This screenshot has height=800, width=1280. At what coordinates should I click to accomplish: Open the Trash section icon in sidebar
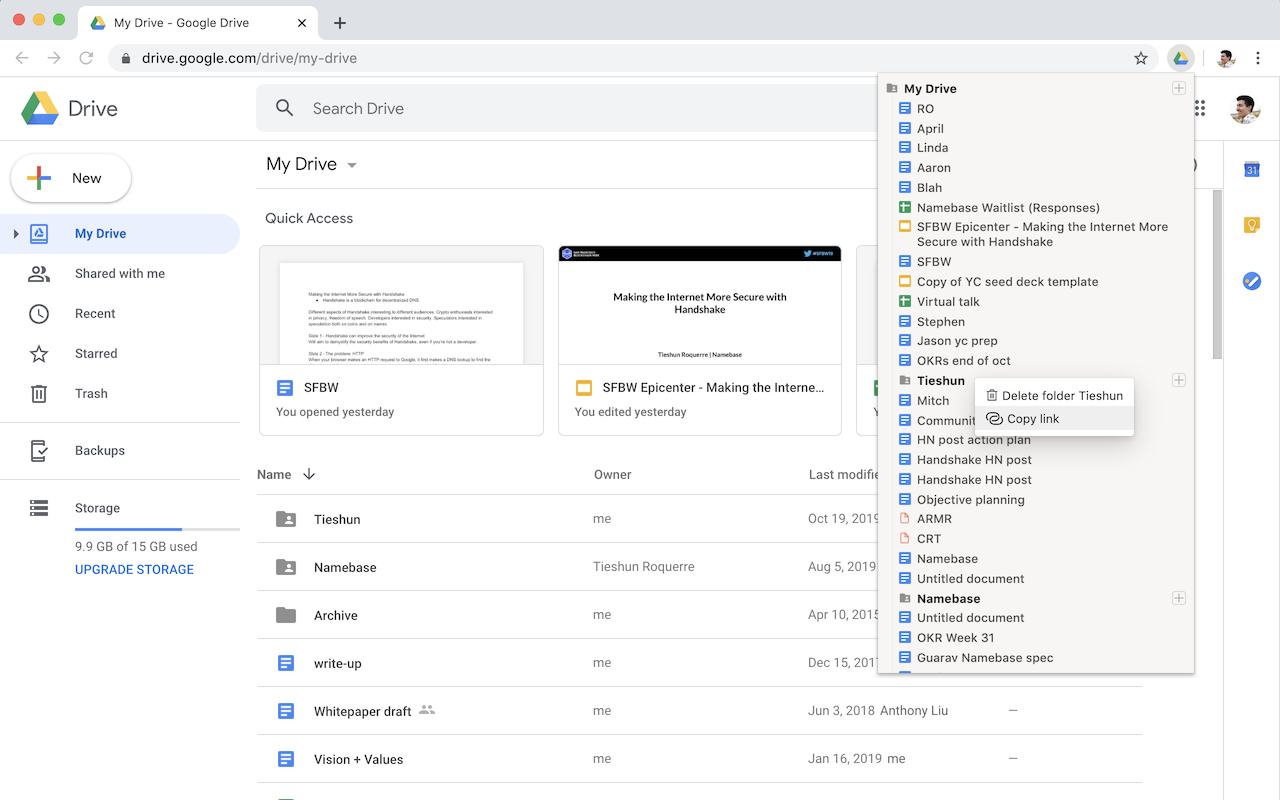38,393
